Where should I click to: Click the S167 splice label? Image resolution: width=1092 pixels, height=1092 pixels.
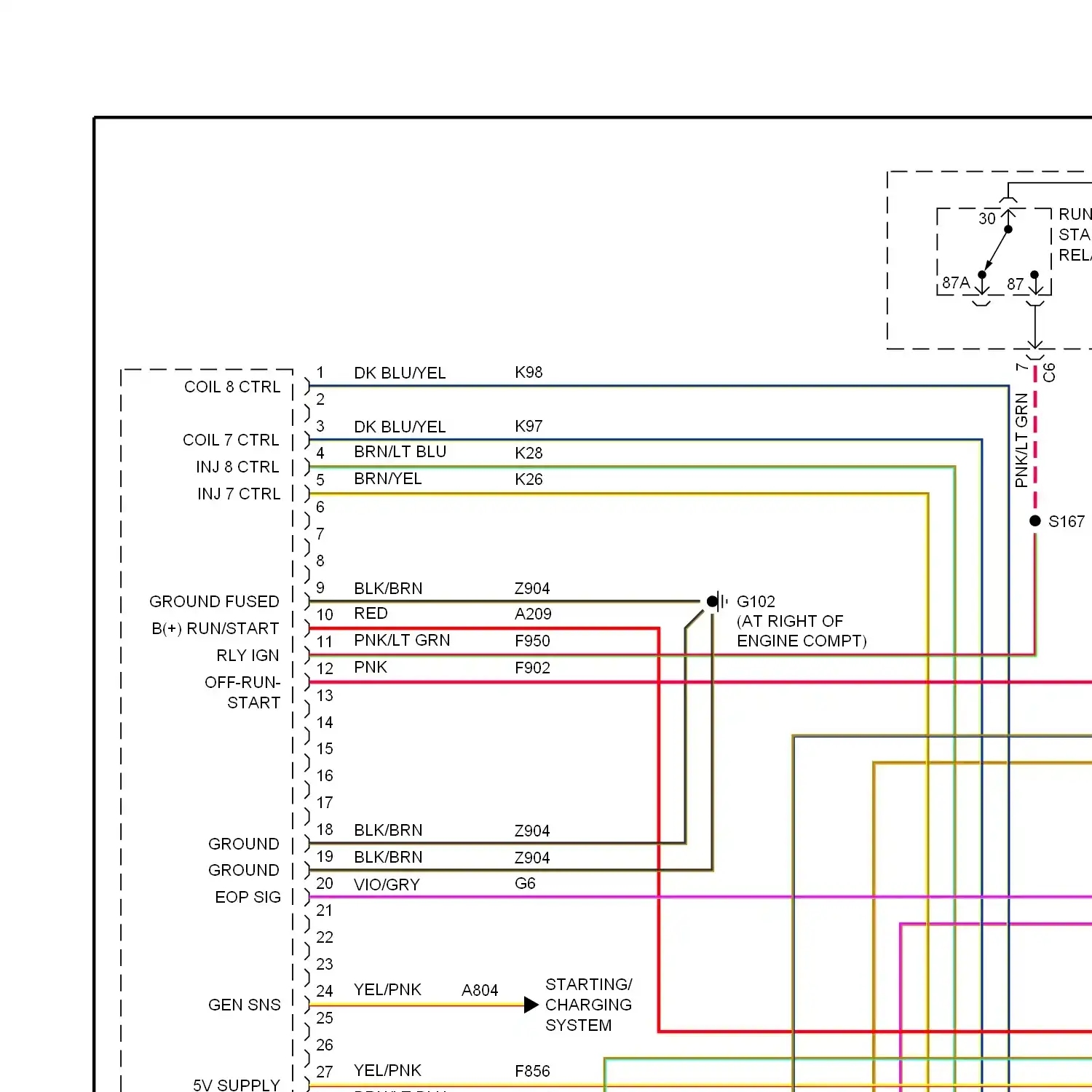tap(1067, 521)
